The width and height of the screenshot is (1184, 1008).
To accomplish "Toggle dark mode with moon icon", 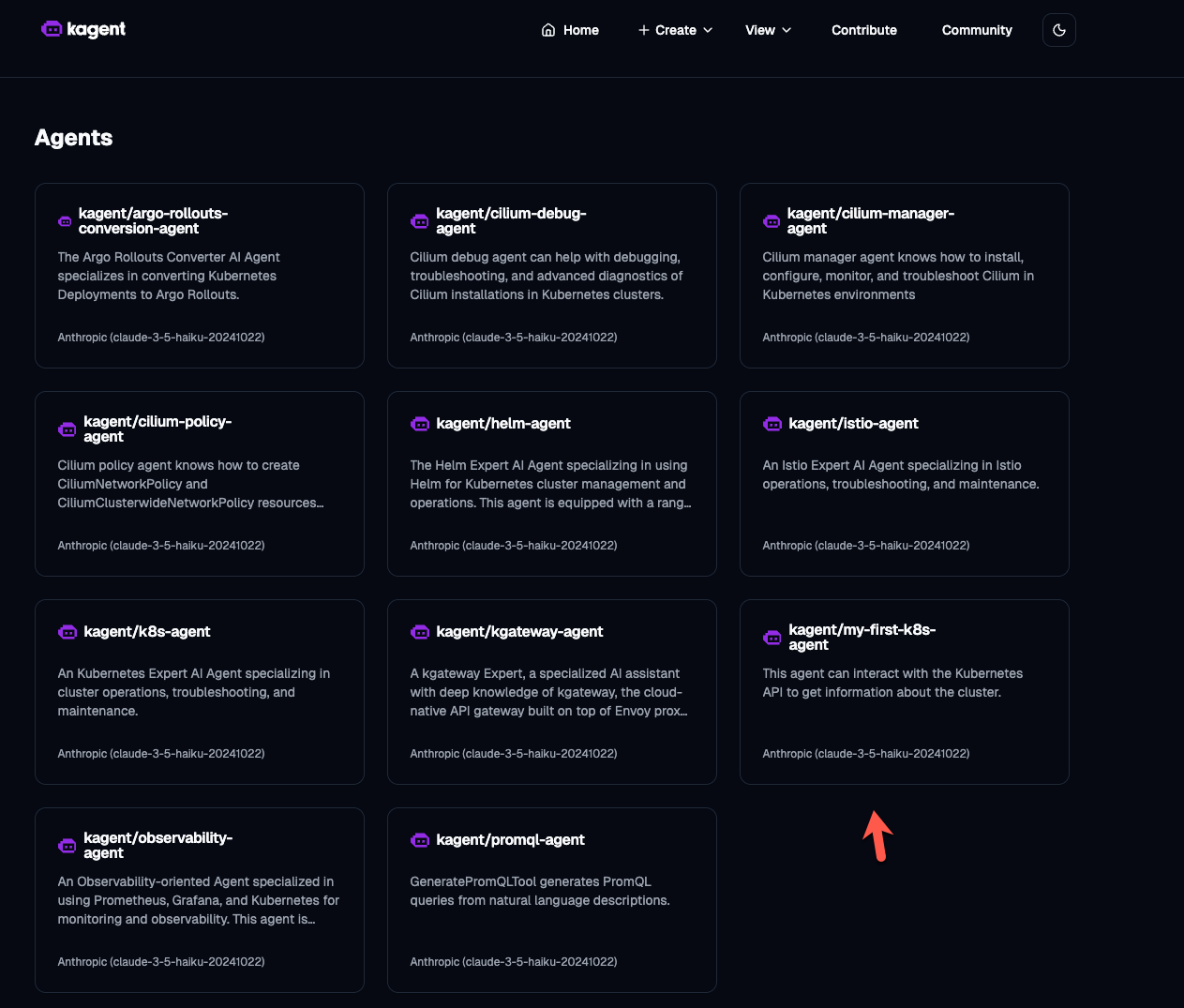I will point(1058,30).
